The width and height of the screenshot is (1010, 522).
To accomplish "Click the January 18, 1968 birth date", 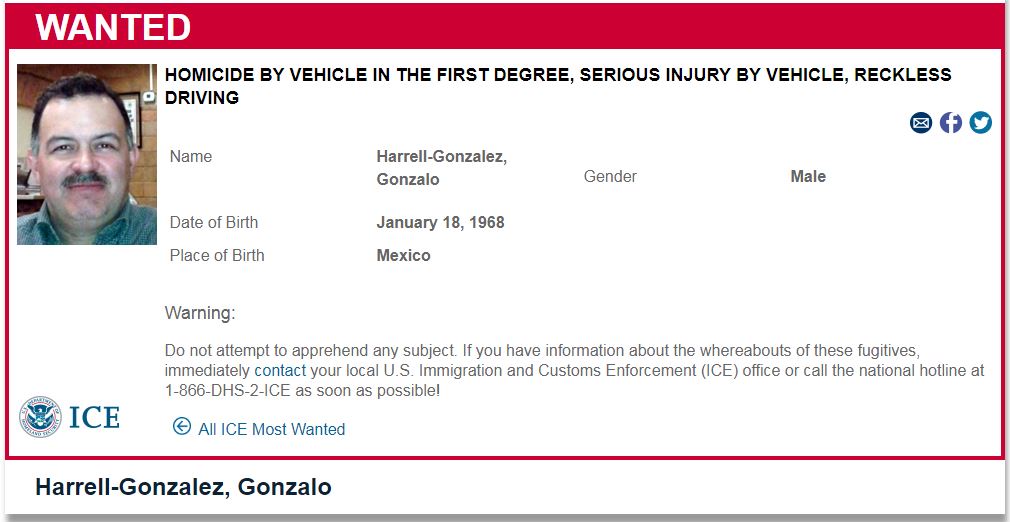I will [x=440, y=222].
